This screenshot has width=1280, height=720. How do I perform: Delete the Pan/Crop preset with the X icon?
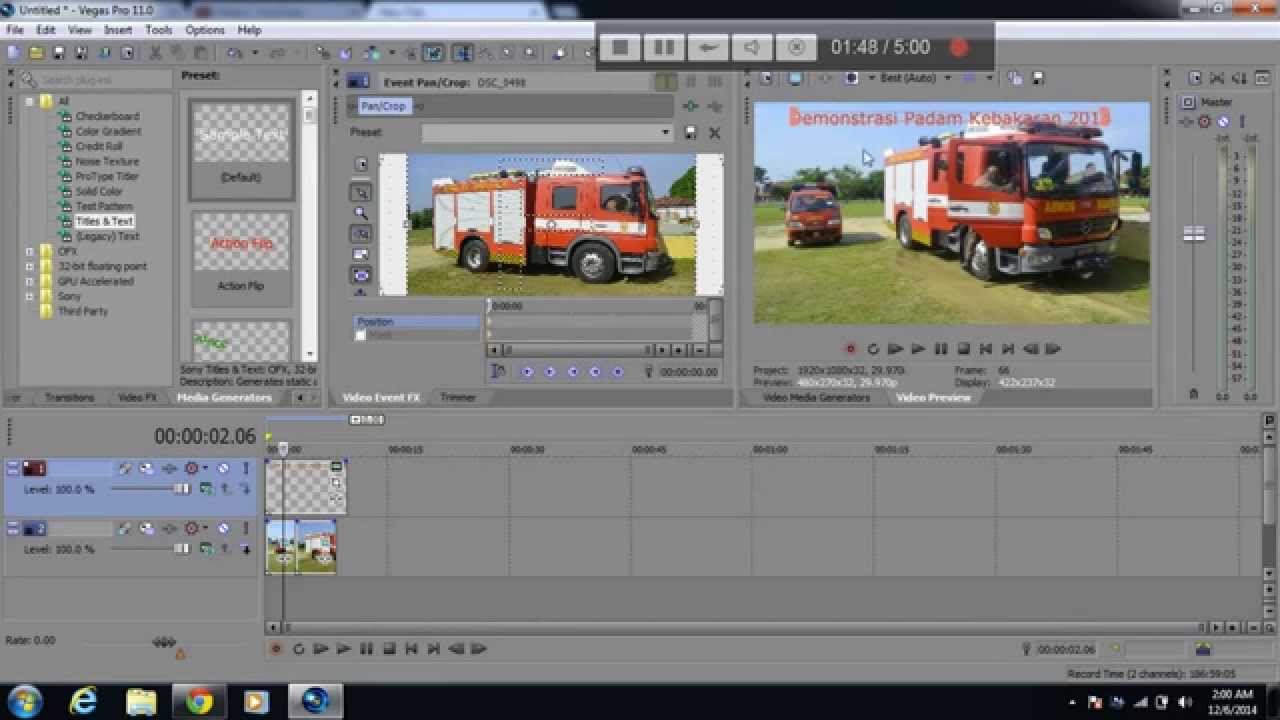[x=714, y=132]
